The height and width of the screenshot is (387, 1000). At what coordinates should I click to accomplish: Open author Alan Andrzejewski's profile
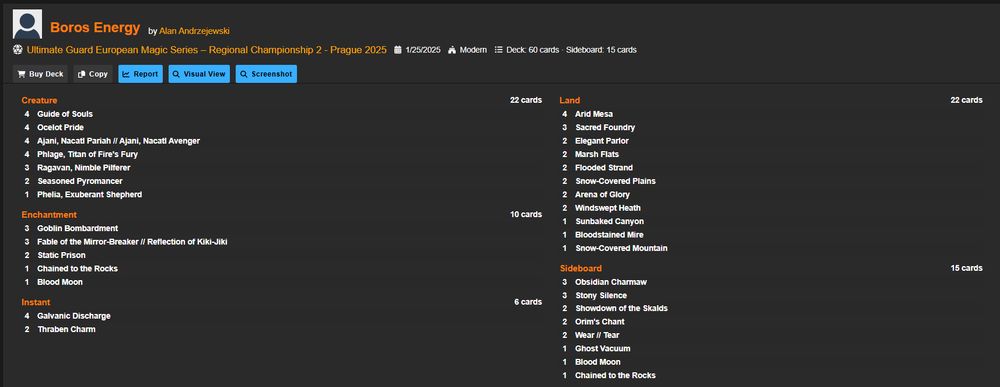click(195, 31)
